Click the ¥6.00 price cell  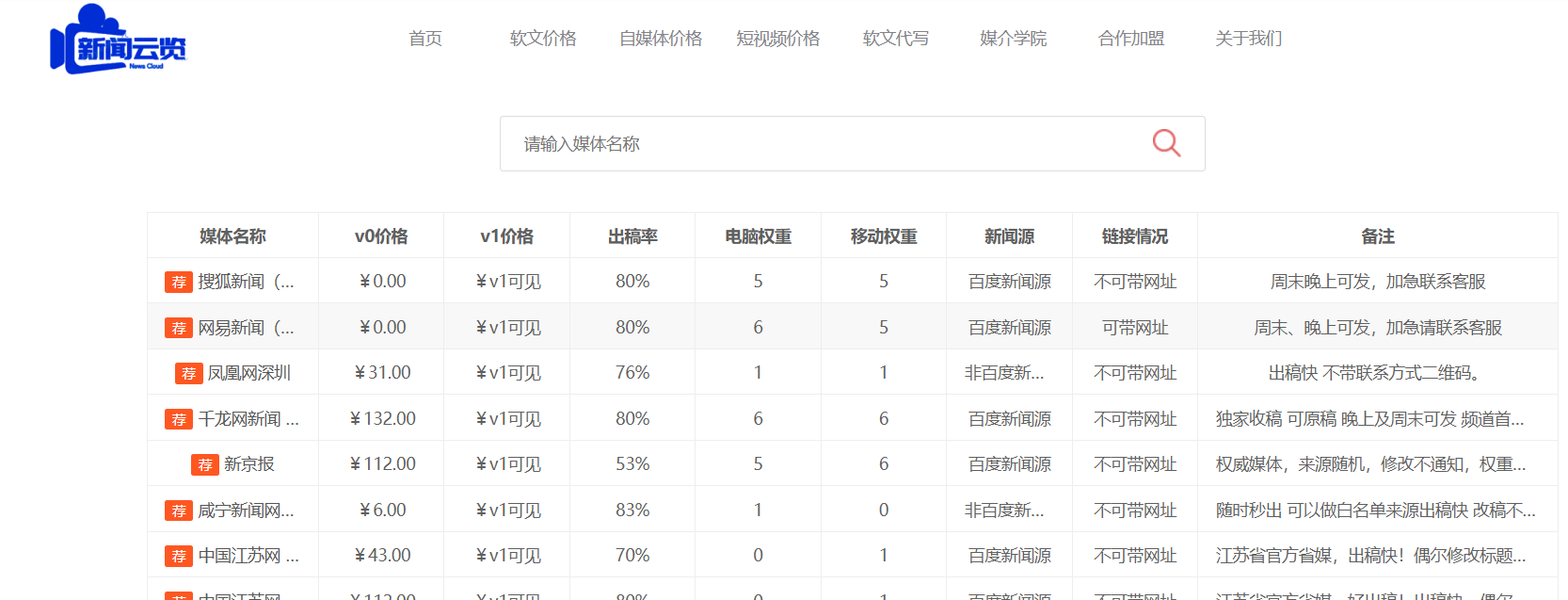coord(382,511)
